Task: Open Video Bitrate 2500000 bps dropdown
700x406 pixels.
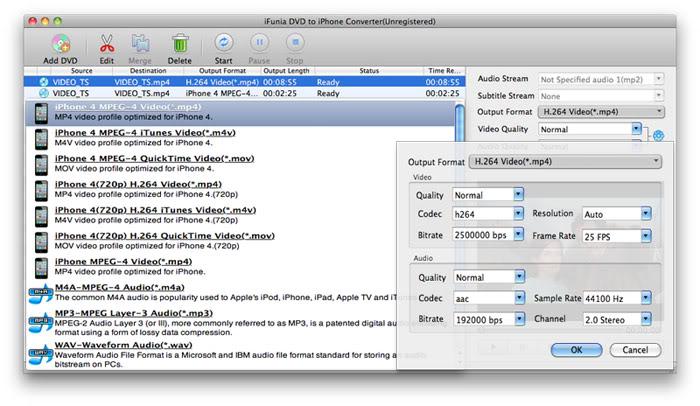Action: pyautogui.click(x=488, y=235)
